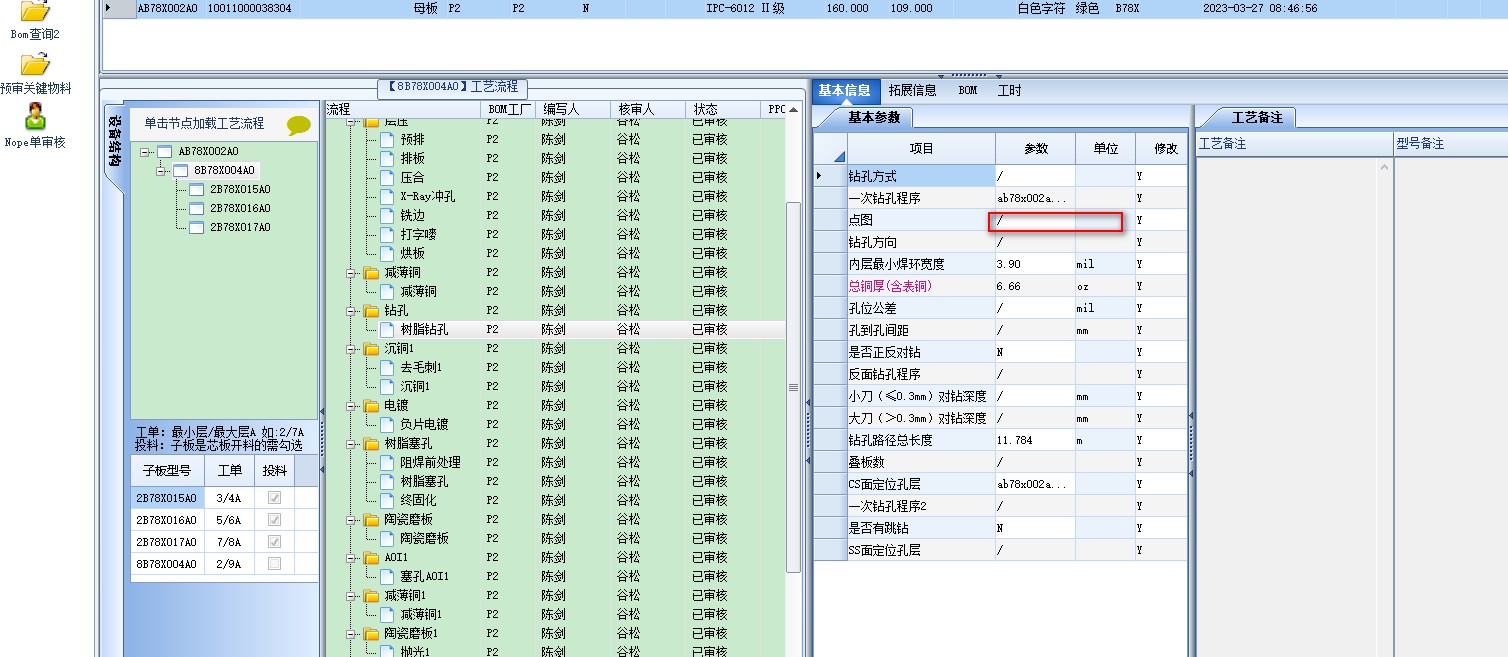Collapse the 陶瓷磨板 process group
1508x657 pixels.
point(352,519)
